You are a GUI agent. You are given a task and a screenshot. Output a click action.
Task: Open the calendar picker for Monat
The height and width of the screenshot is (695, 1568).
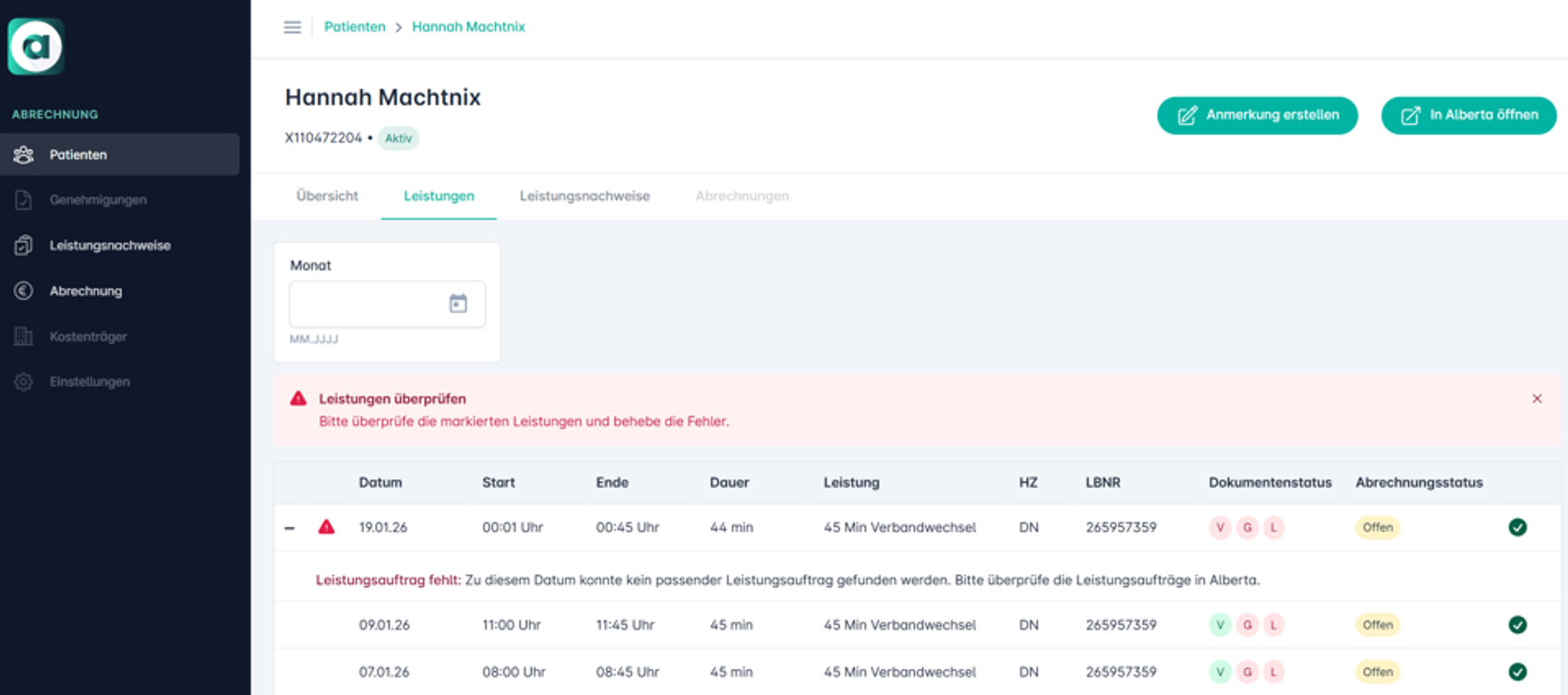458,304
